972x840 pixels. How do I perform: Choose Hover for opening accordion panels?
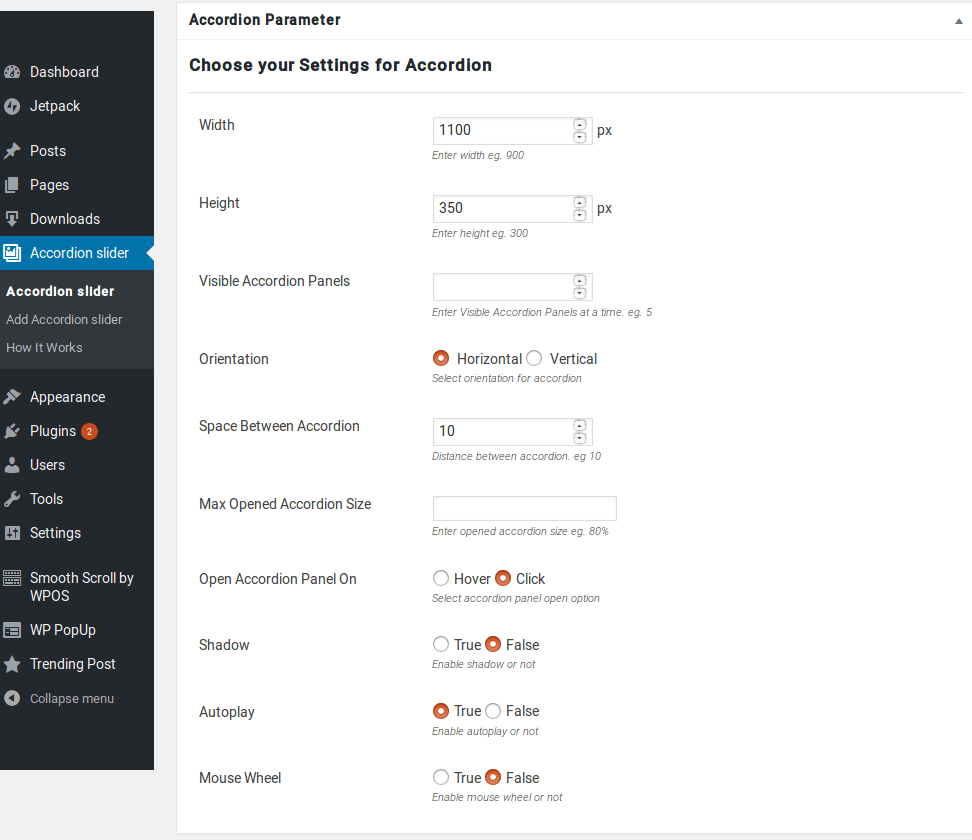pyautogui.click(x=441, y=578)
